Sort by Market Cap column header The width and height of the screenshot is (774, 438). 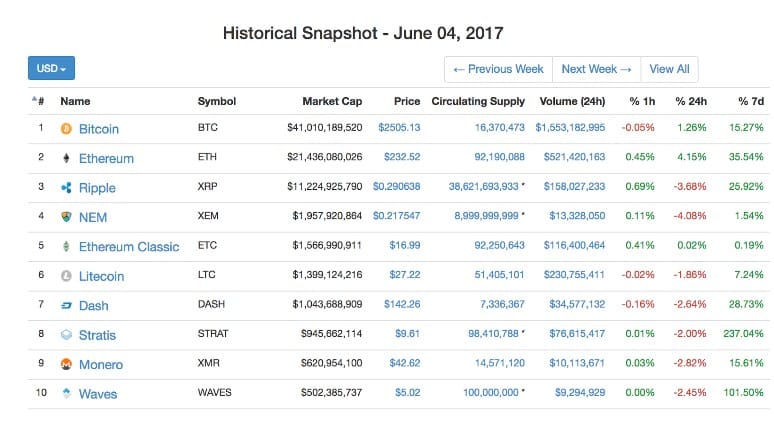(332, 101)
